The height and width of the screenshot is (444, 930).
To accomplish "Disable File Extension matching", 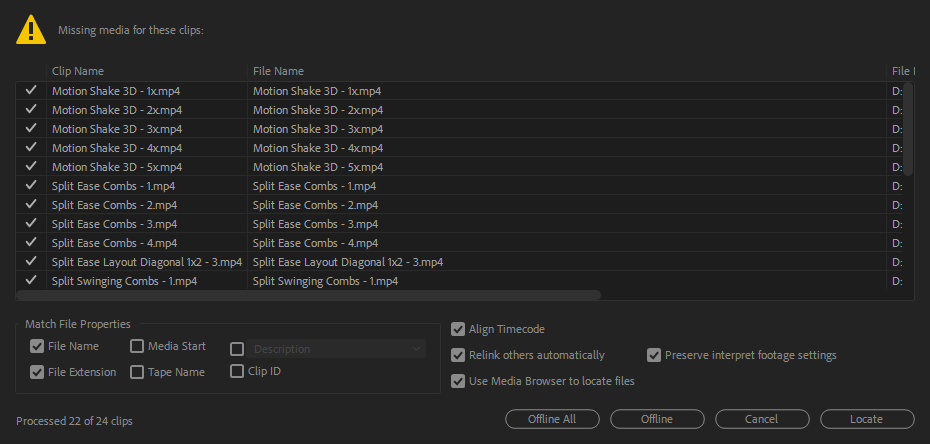I will click(x=38, y=373).
